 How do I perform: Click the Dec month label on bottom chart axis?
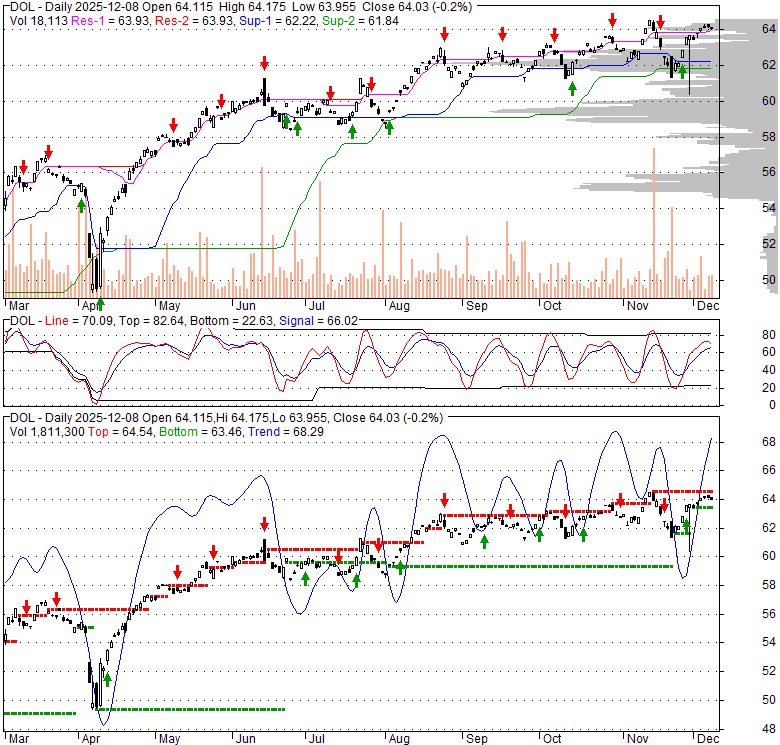(x=705, y=739)
